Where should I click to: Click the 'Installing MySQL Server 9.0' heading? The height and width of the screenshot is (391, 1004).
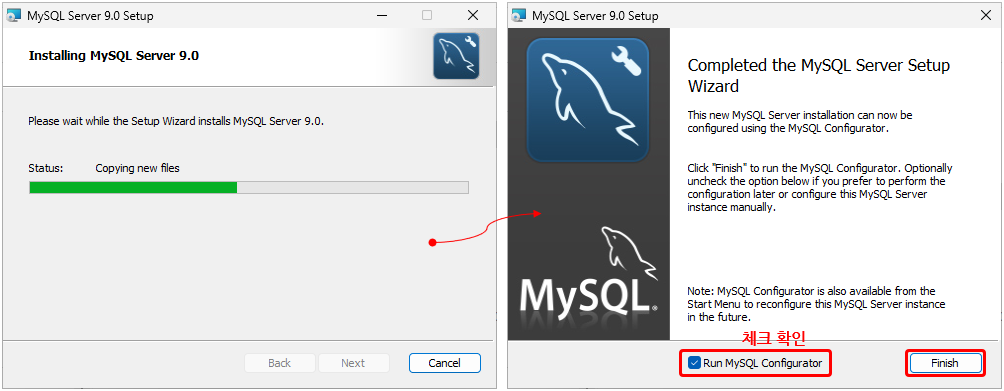click(x=114, y=56)
